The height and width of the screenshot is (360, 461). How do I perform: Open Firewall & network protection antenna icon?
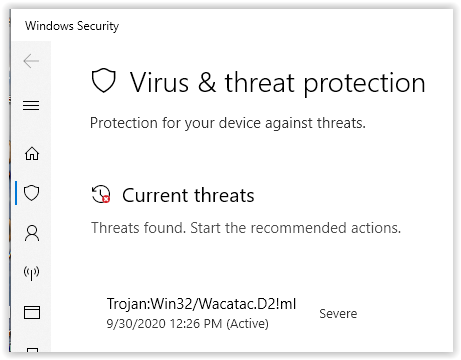[x=32, y=273]
